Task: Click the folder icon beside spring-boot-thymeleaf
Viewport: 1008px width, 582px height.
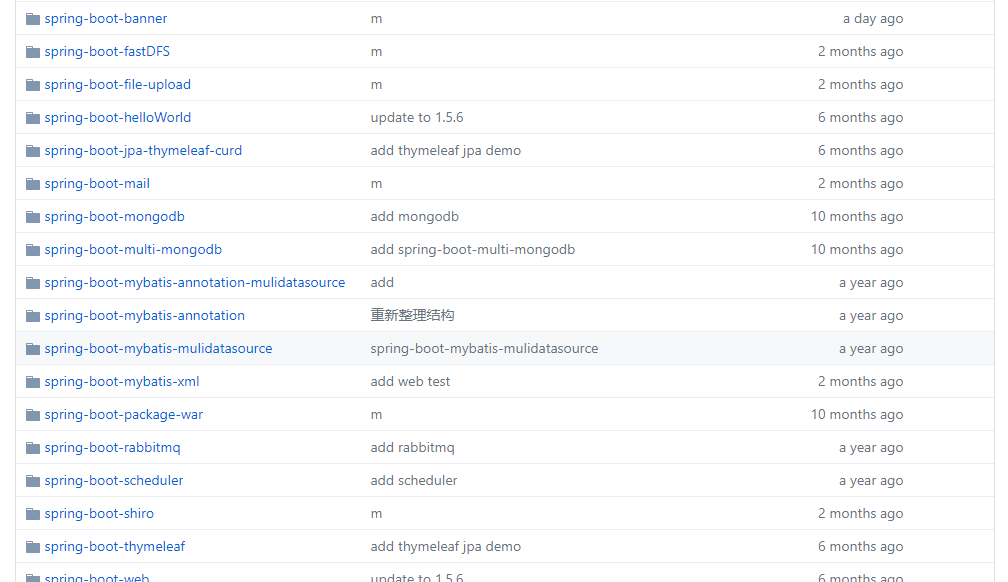Action: pyautogui.click(x=33, y=547)
